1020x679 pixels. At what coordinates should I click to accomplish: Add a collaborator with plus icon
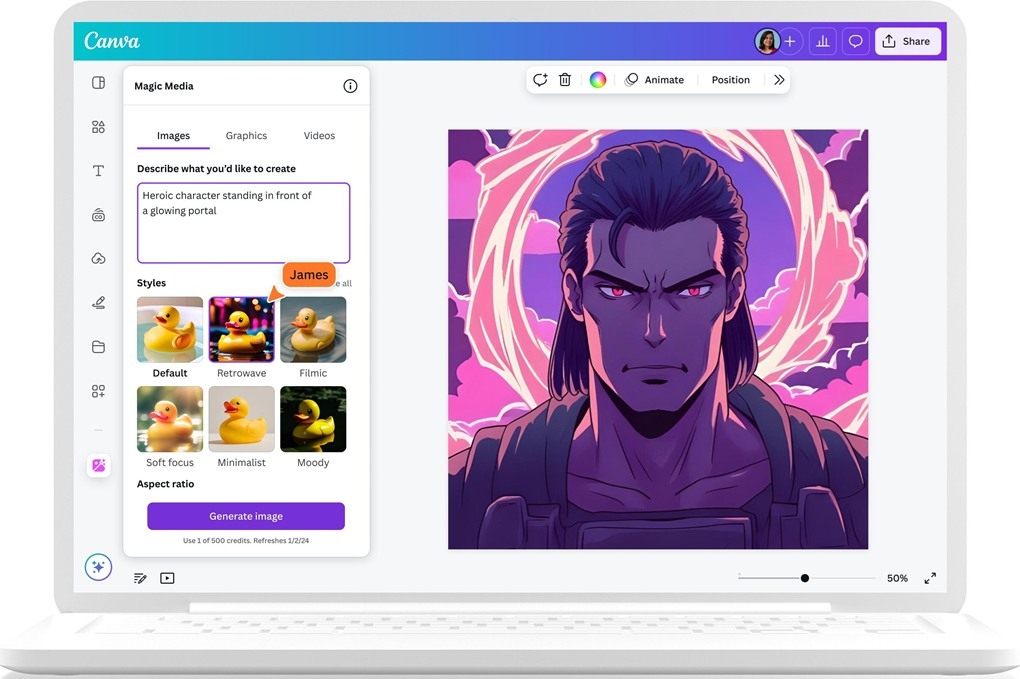(x=790, y=42)
